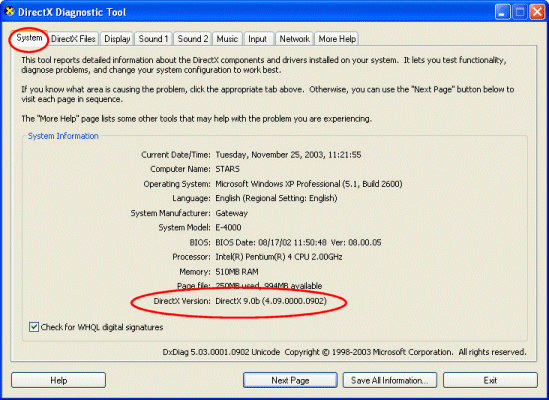Select the Music tab
This screenshot has height=400, width=549.
click(x=227, y=39)
